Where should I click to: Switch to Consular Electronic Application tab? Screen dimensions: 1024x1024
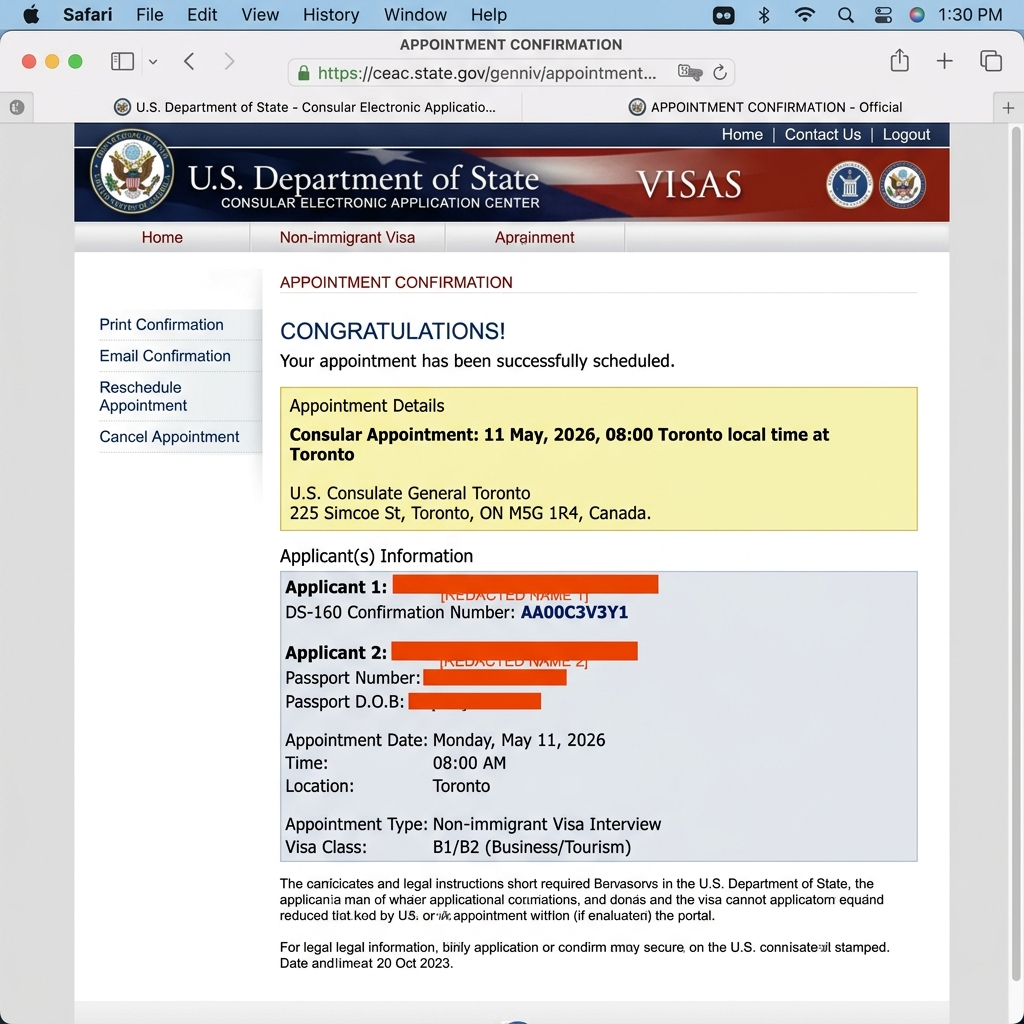pyautogui.click(x=304, y=107)
